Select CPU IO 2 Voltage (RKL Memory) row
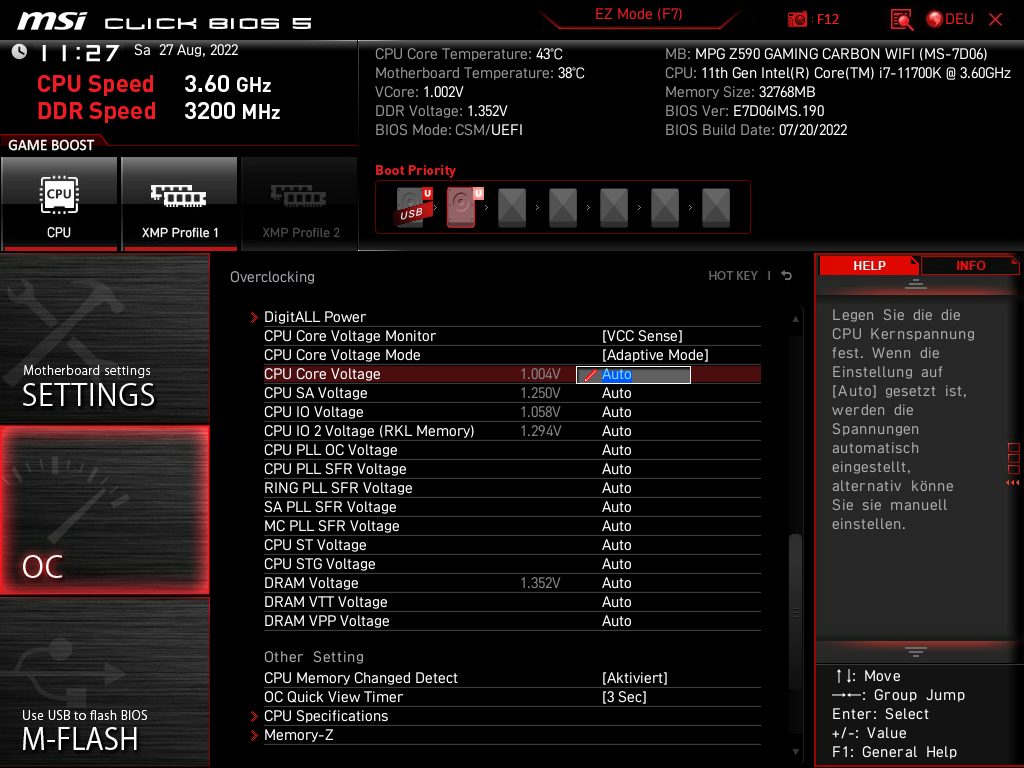This screenshot has width=1024, height=768. [512, 431]
